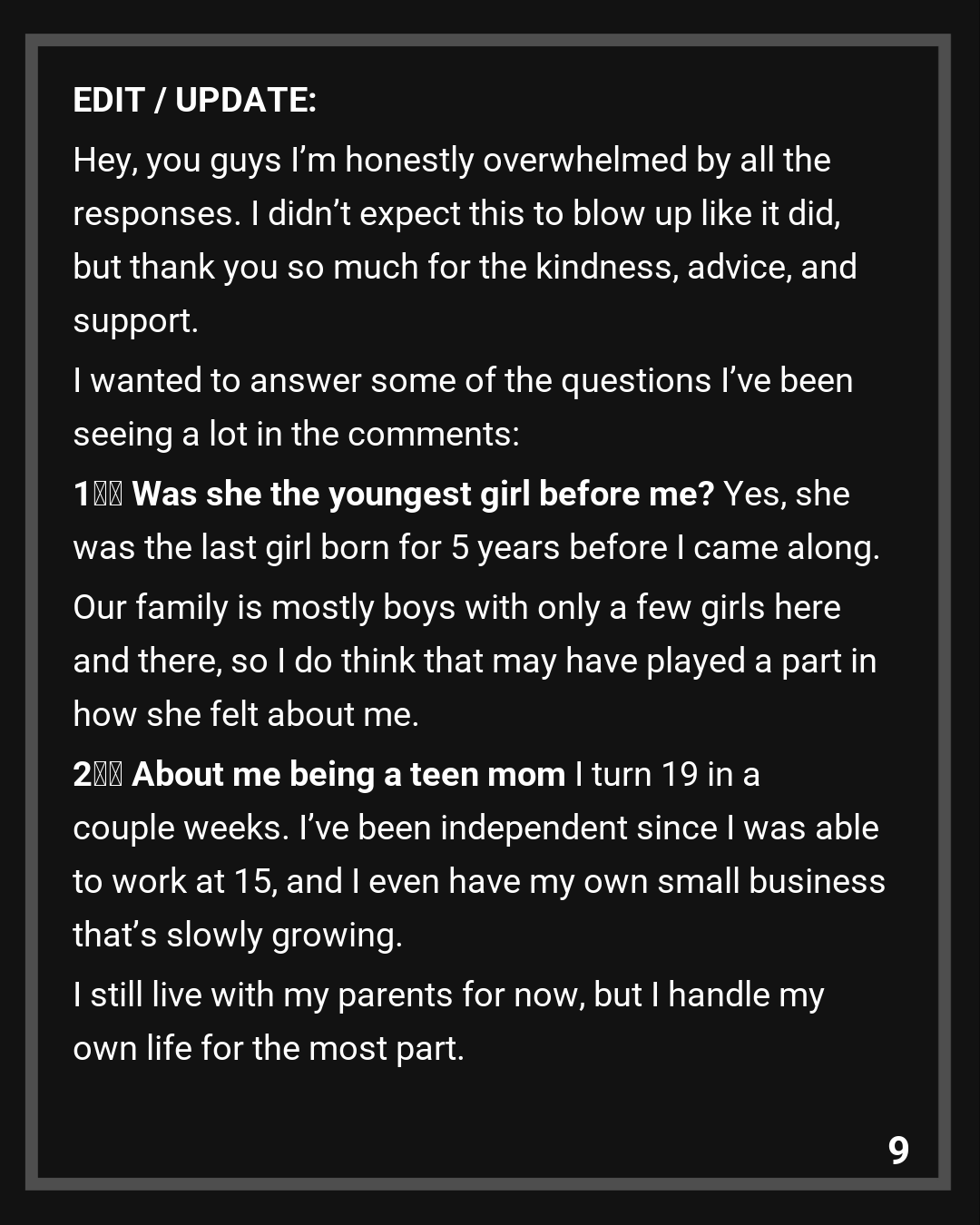Select the bold 'Was she the youngest girl' question
Viewport: 980px width, 1225px height.
point(423,495)
